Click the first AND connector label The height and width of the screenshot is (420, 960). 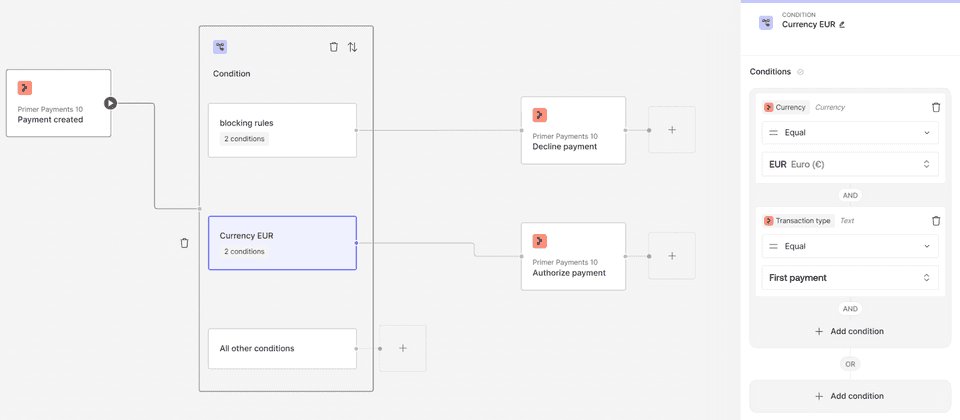(x=850, y=195)
